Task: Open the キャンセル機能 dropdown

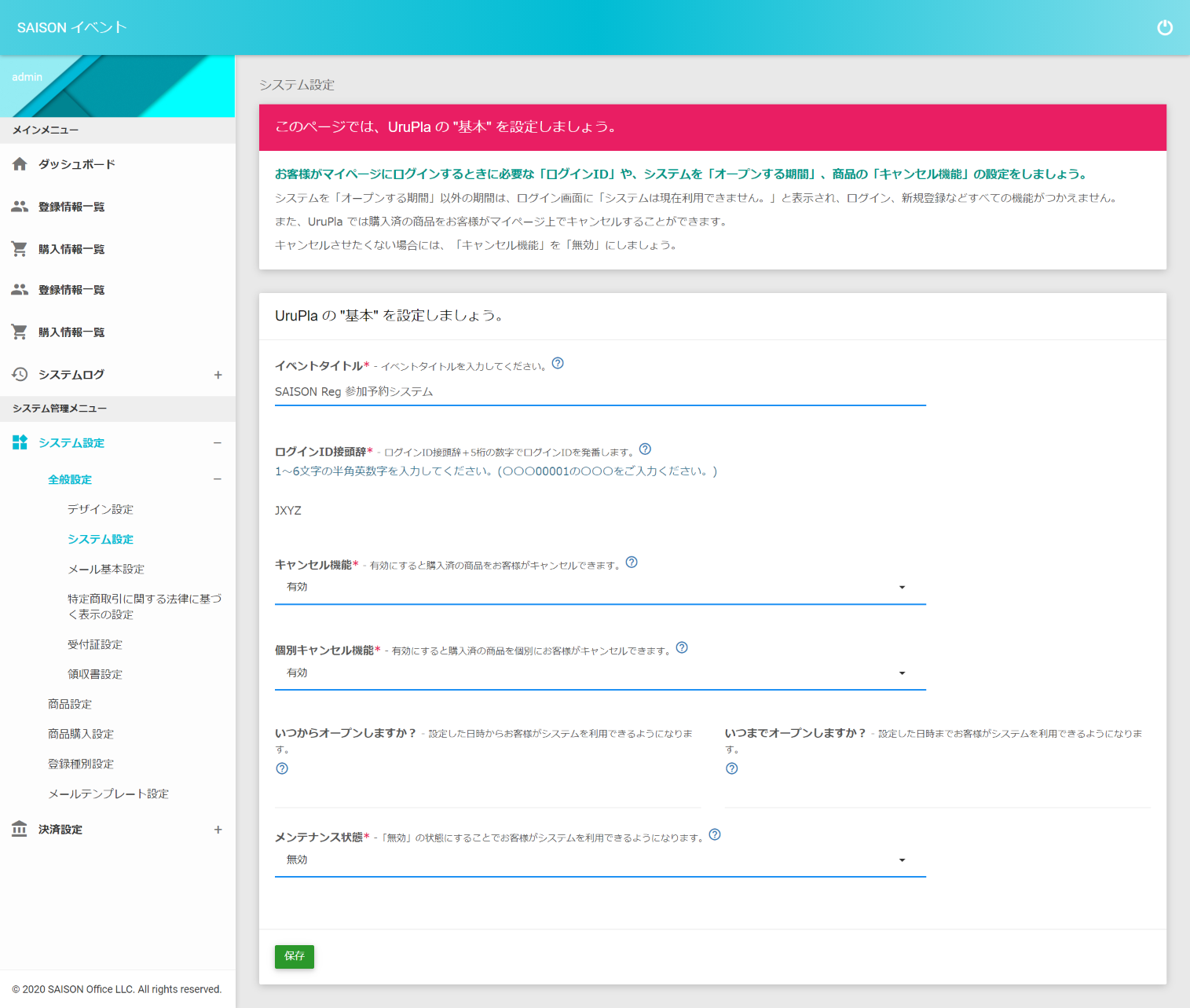Action: [600, 588]
